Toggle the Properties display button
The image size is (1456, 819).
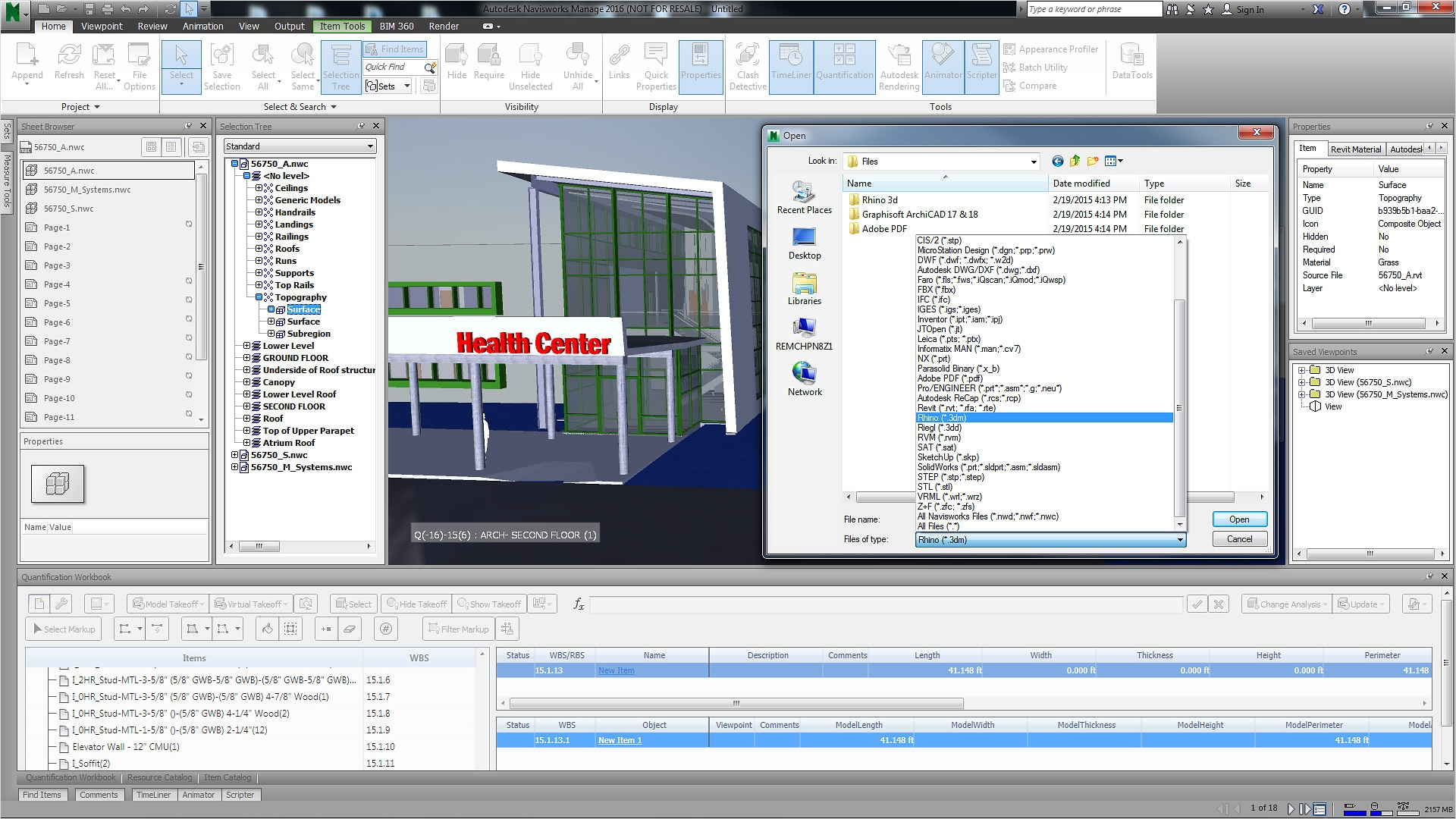[700, 67]
